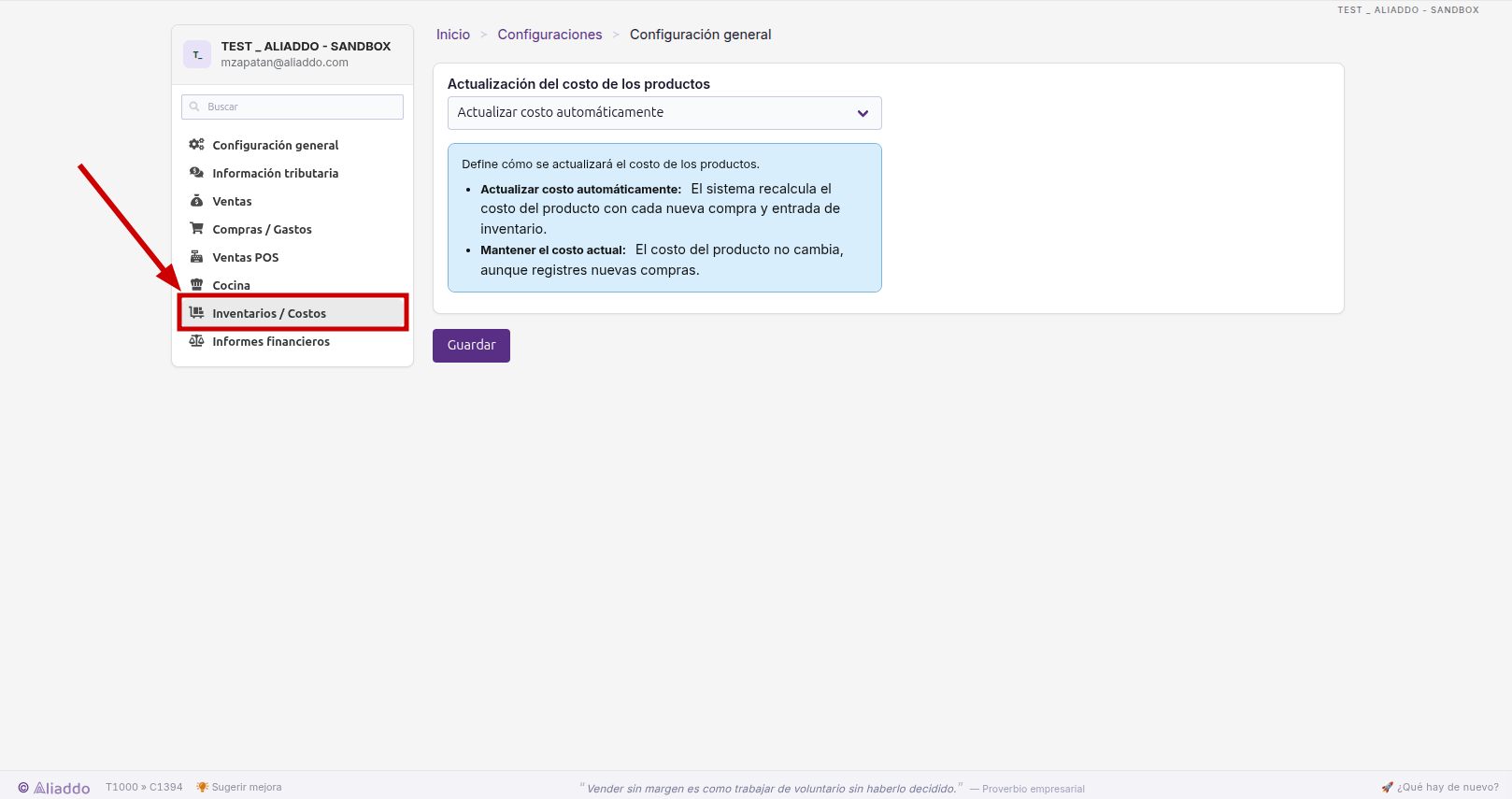Click the mzapatan@aliaddo.com account email

[x=285, y=63]
